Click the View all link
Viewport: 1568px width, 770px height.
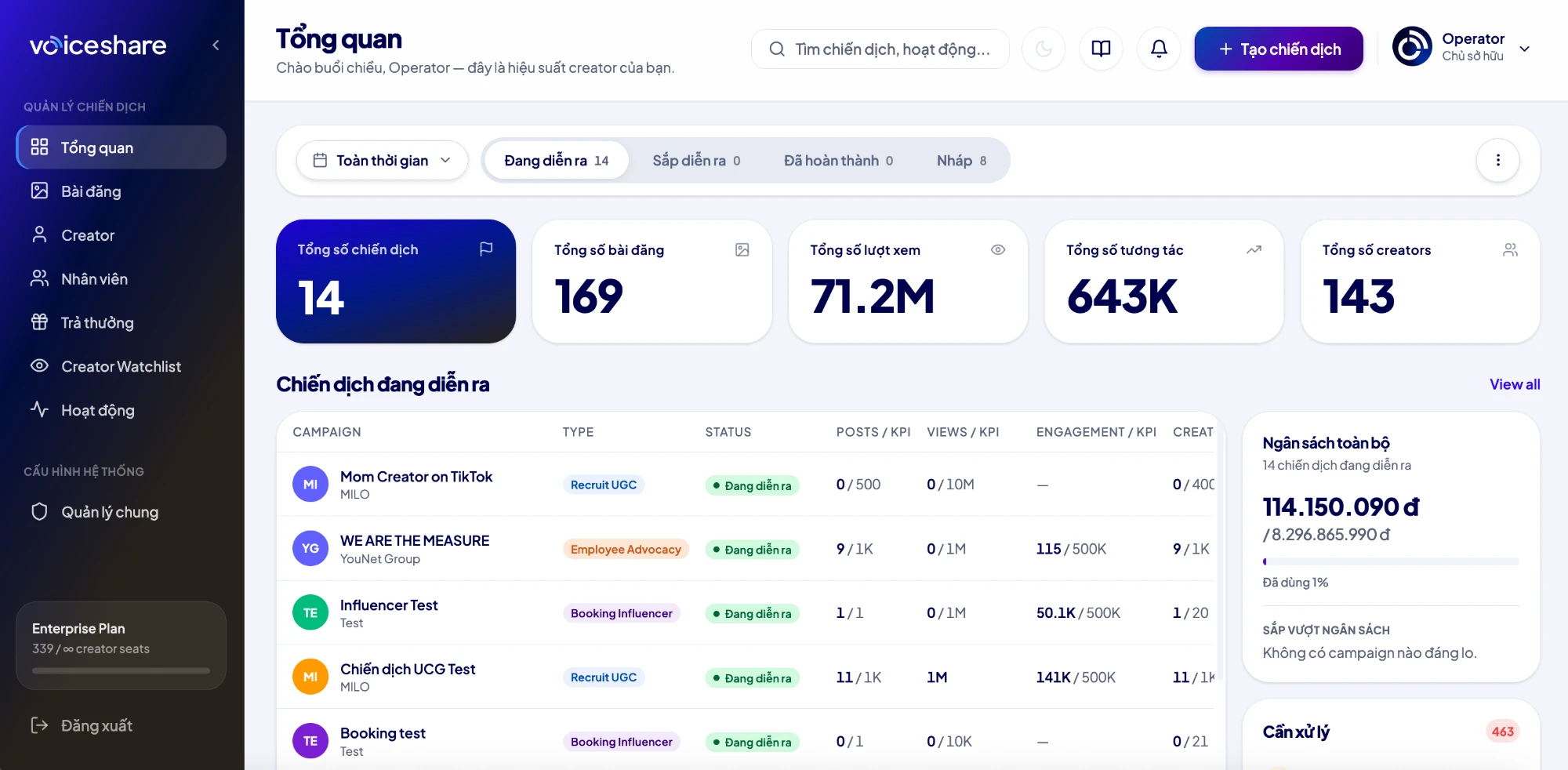[x=1515, y=384]
